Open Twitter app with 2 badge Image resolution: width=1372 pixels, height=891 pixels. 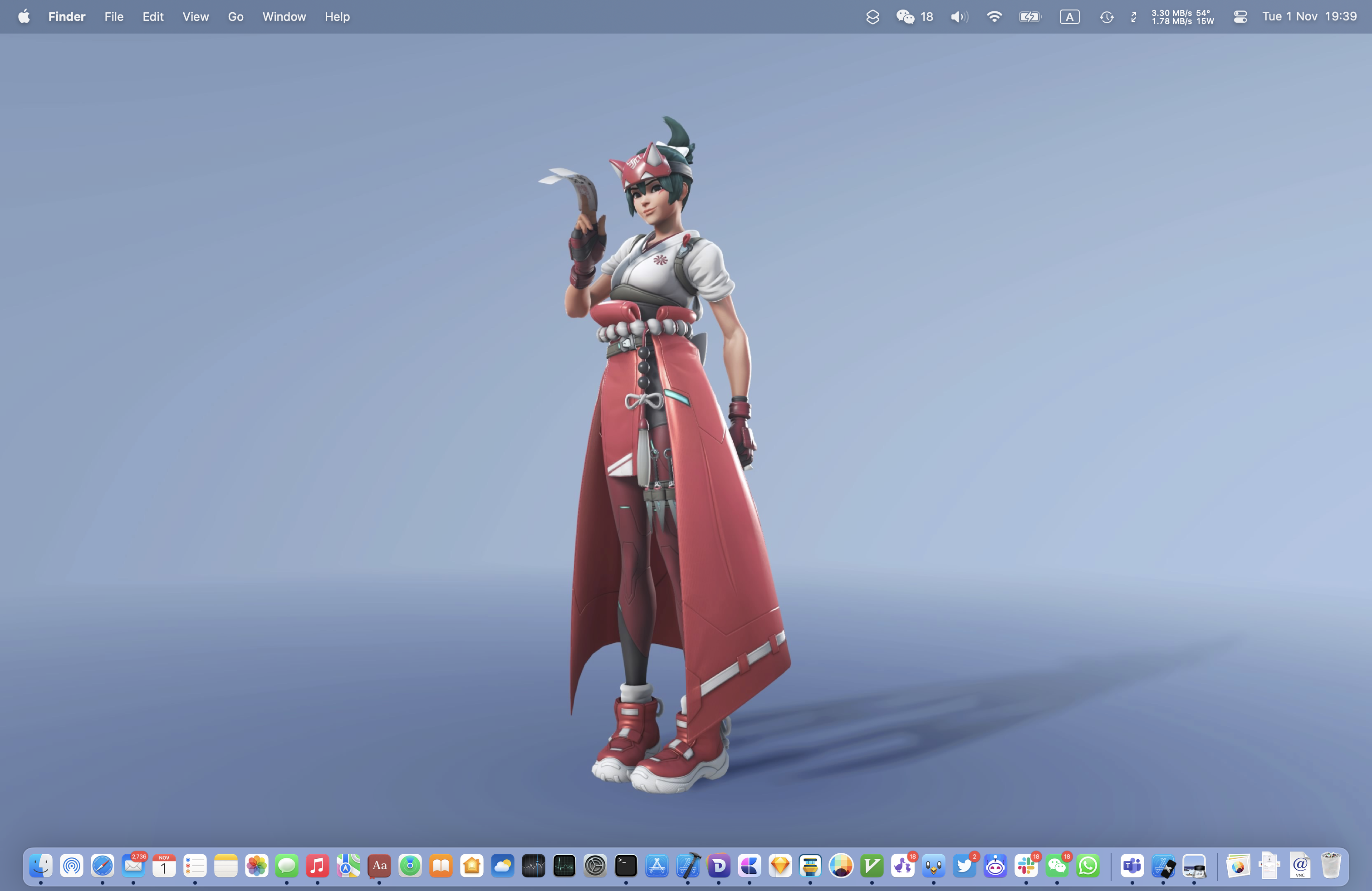[x=965, y=866]
